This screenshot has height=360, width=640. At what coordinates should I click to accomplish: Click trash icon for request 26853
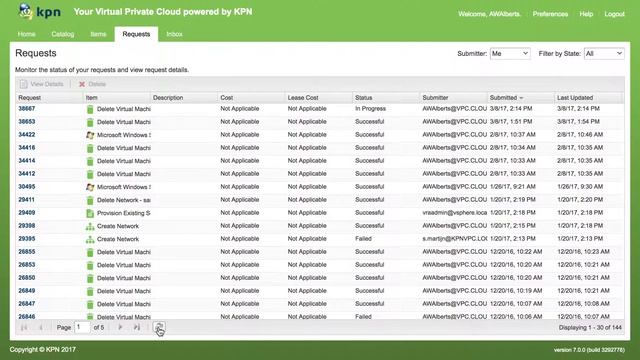click(90, 265)
